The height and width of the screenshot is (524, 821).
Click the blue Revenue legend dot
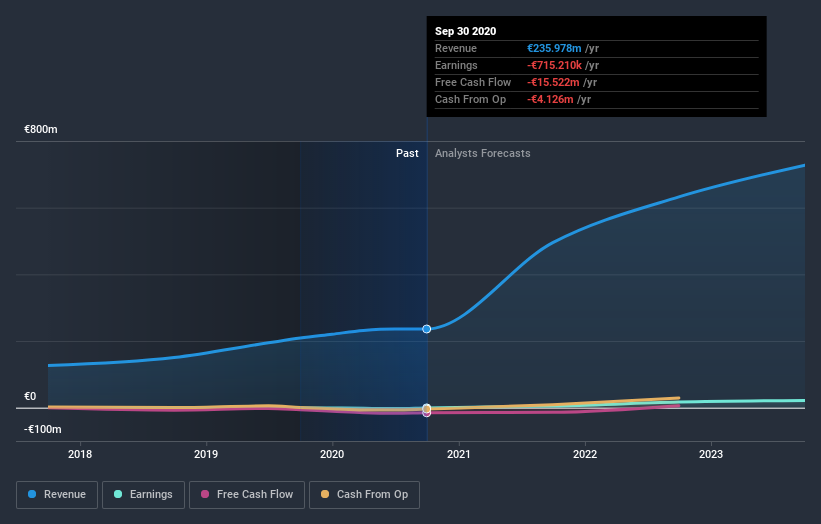tap(32, 494)
